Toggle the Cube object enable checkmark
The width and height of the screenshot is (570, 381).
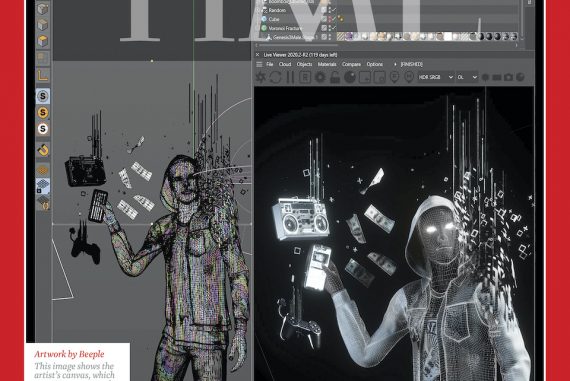coord(334,19)
